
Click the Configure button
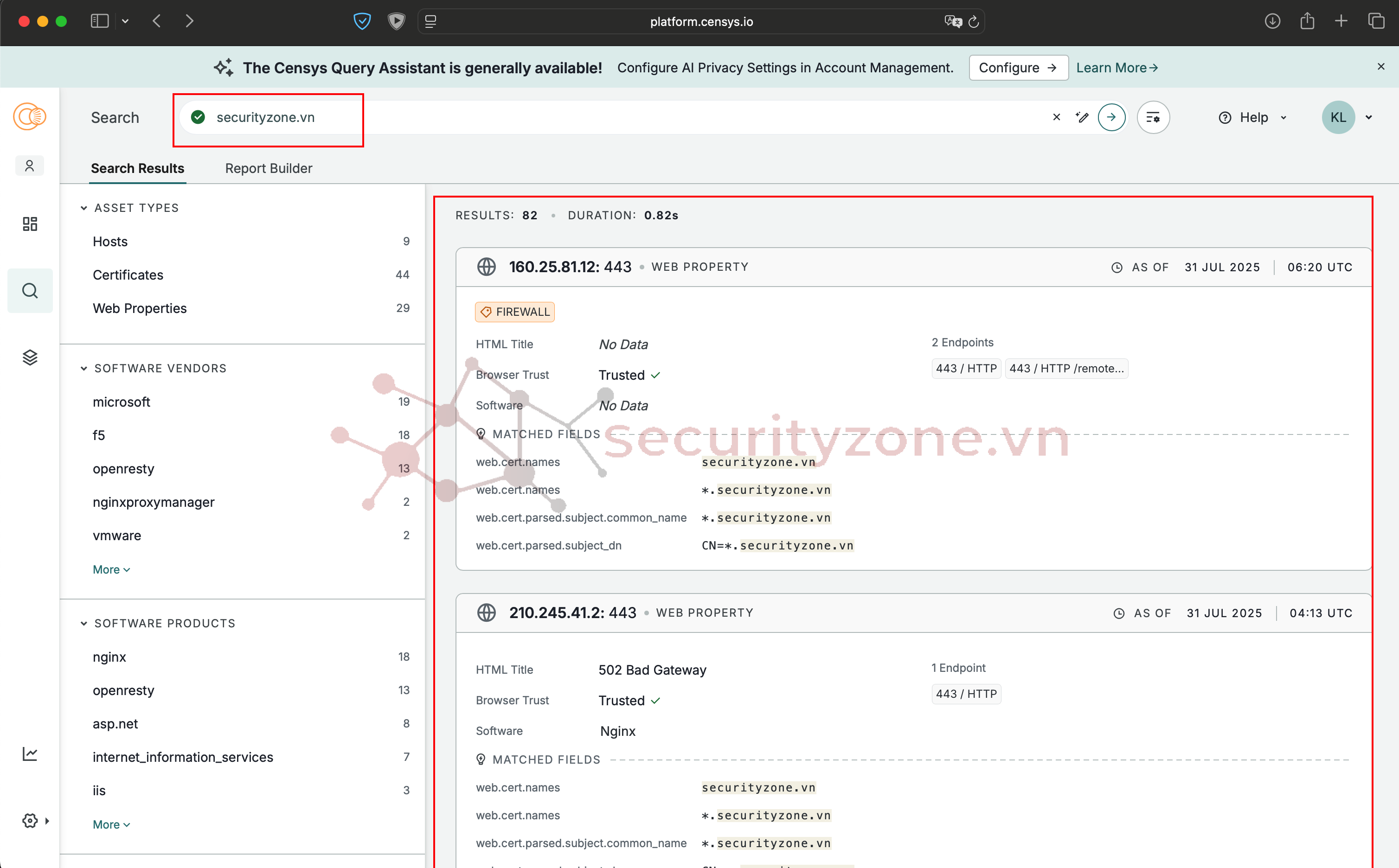(x=1018, y=68)
